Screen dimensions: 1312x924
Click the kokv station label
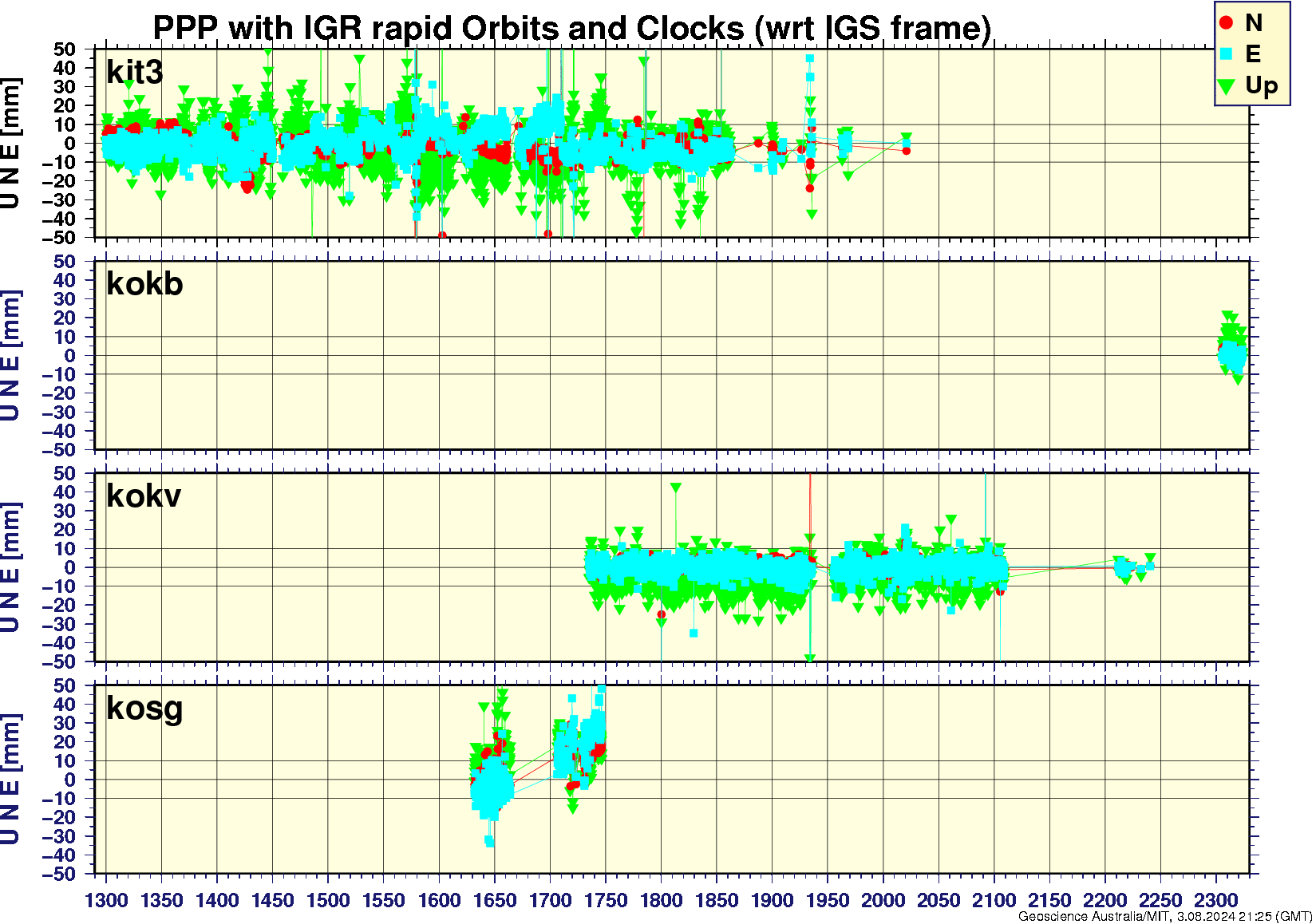[144, 496]
